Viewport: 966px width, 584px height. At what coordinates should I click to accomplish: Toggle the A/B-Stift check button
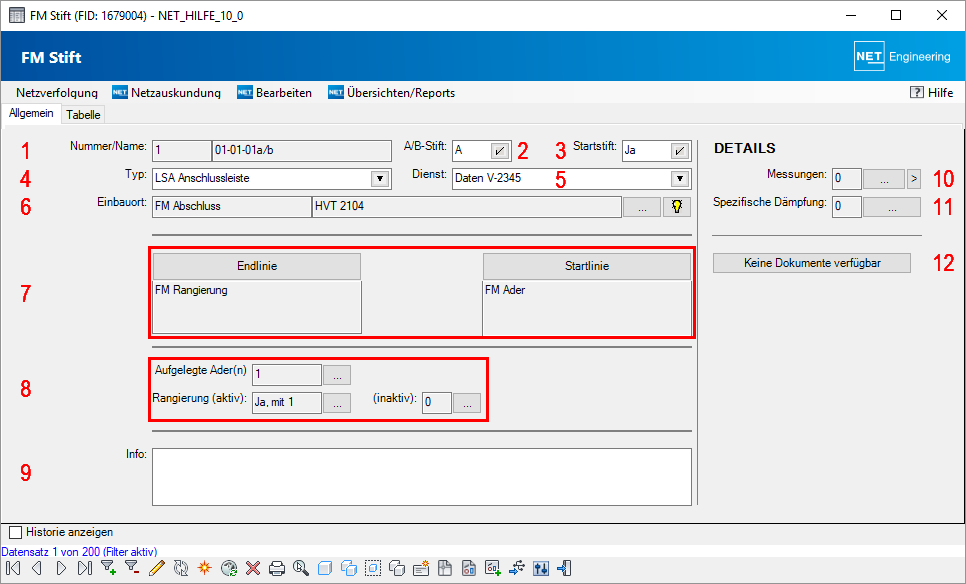click(x=499, y=150)
